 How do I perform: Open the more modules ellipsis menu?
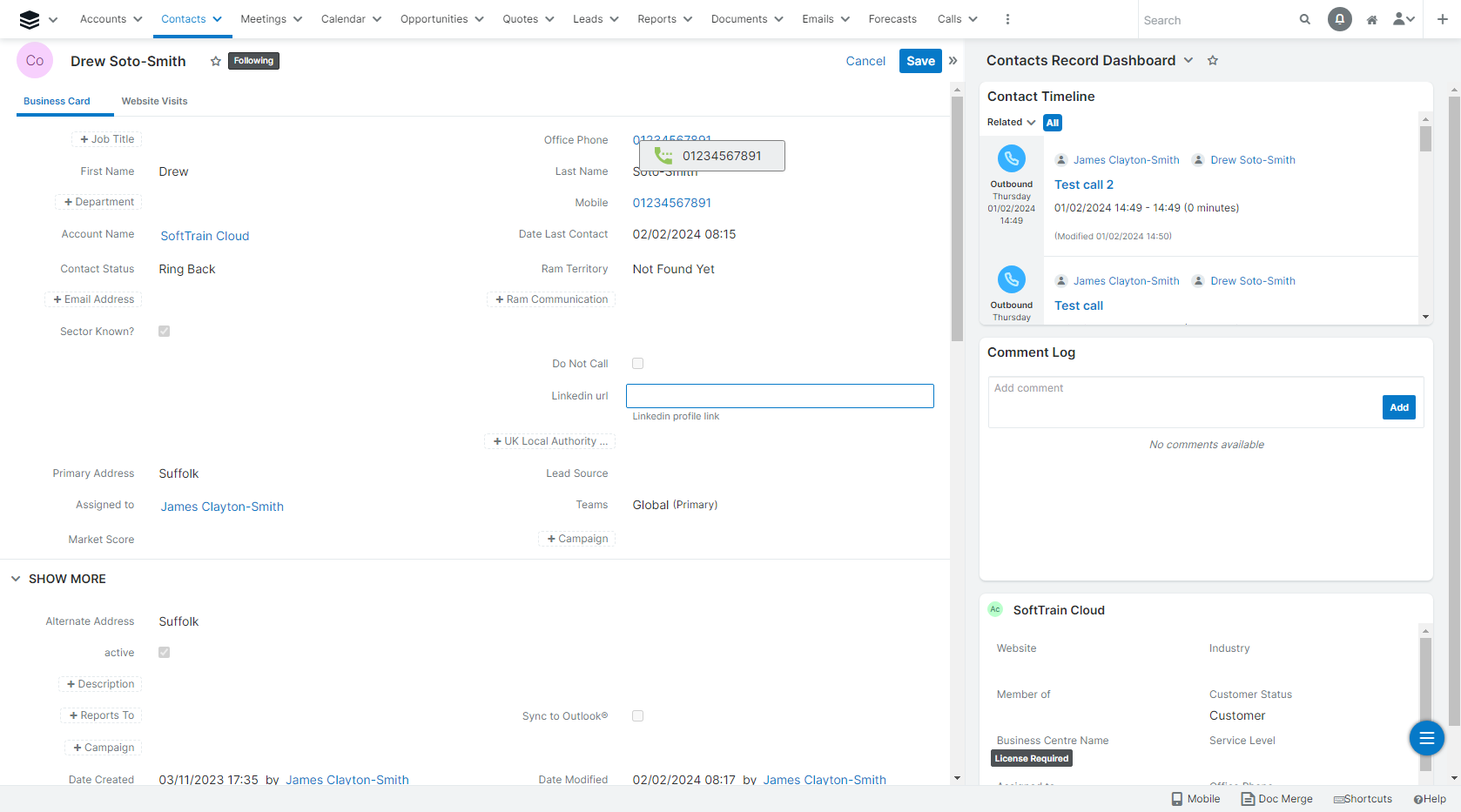(x=1007, y=19)
